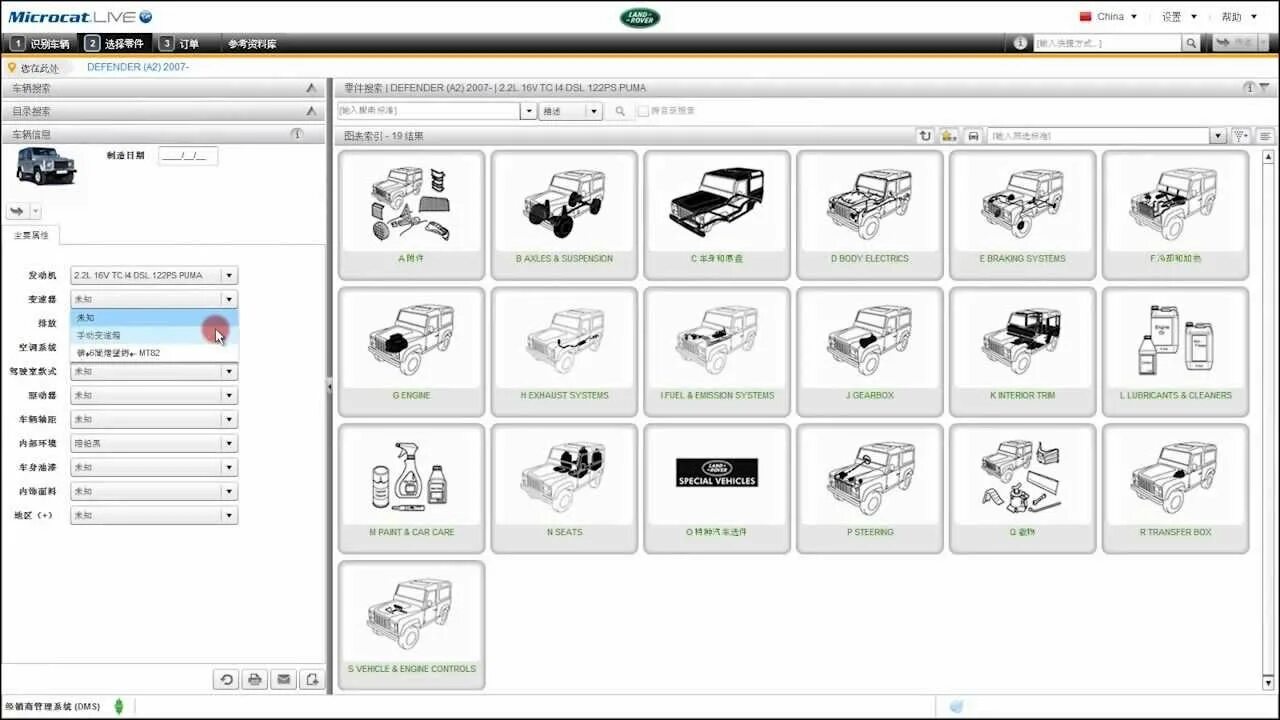Open the Special Vehicles category tile

pos(717,489)
